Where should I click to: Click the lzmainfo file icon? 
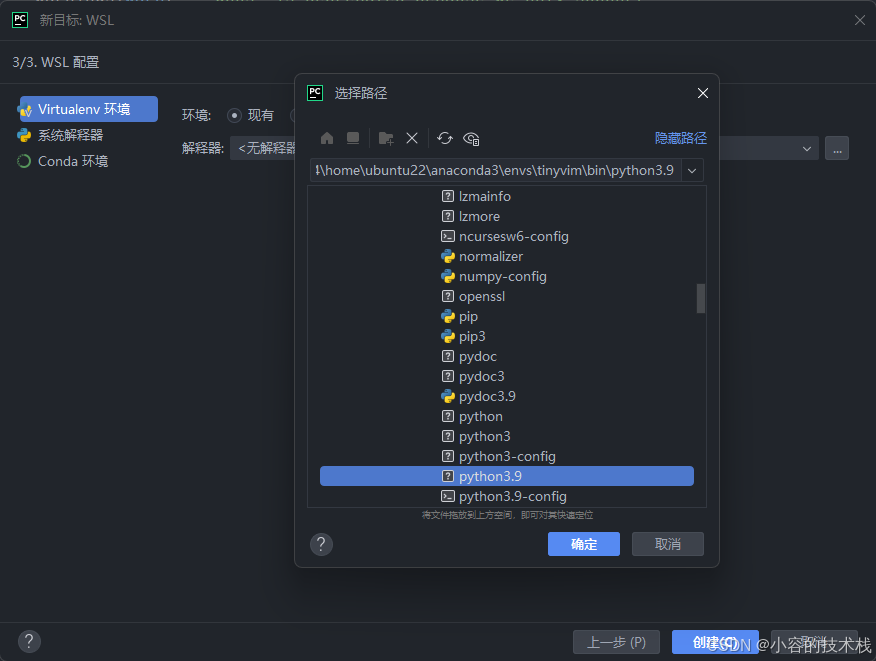point(447,196)
